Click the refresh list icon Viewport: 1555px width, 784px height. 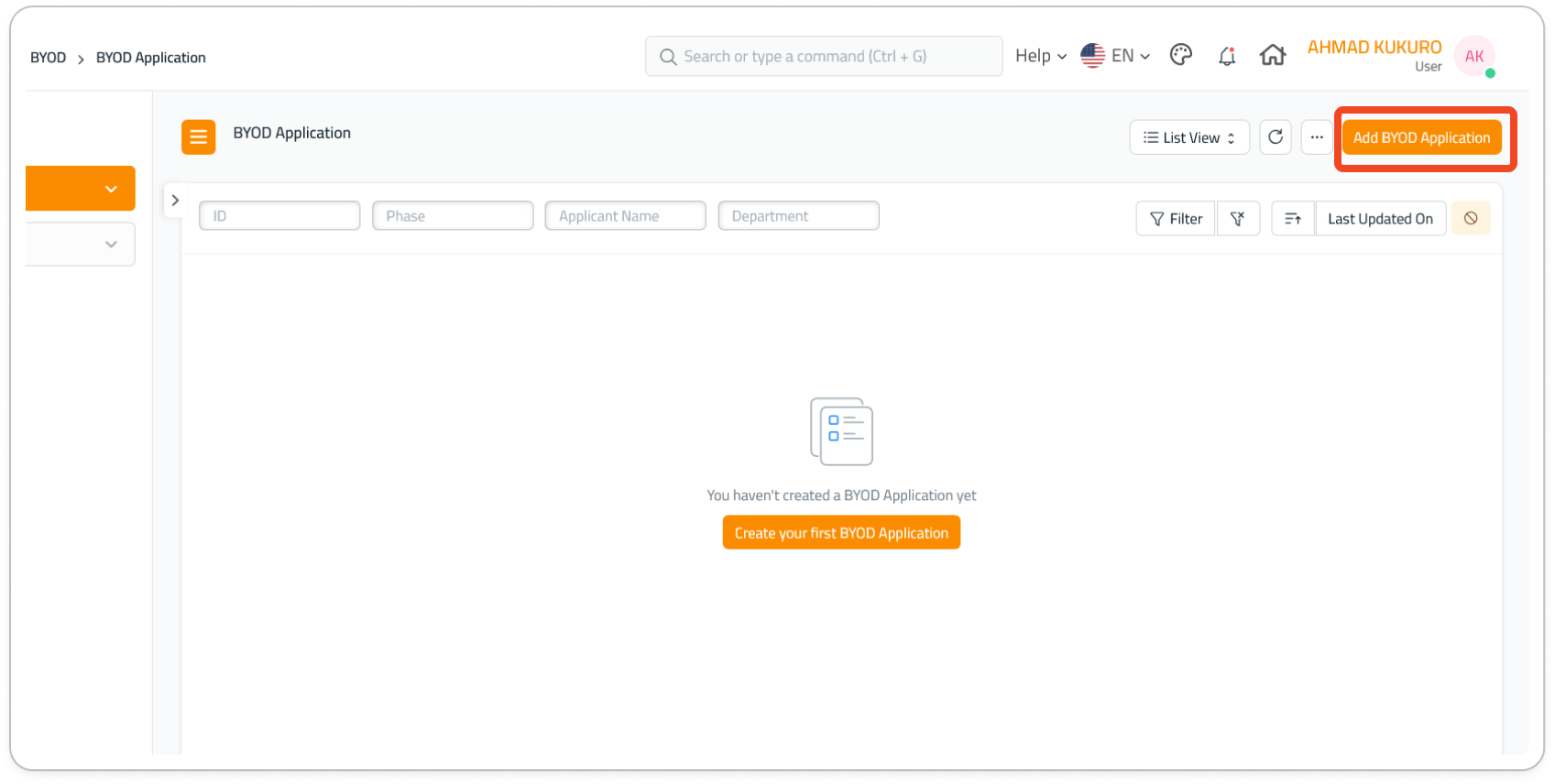coord(1275,137)
